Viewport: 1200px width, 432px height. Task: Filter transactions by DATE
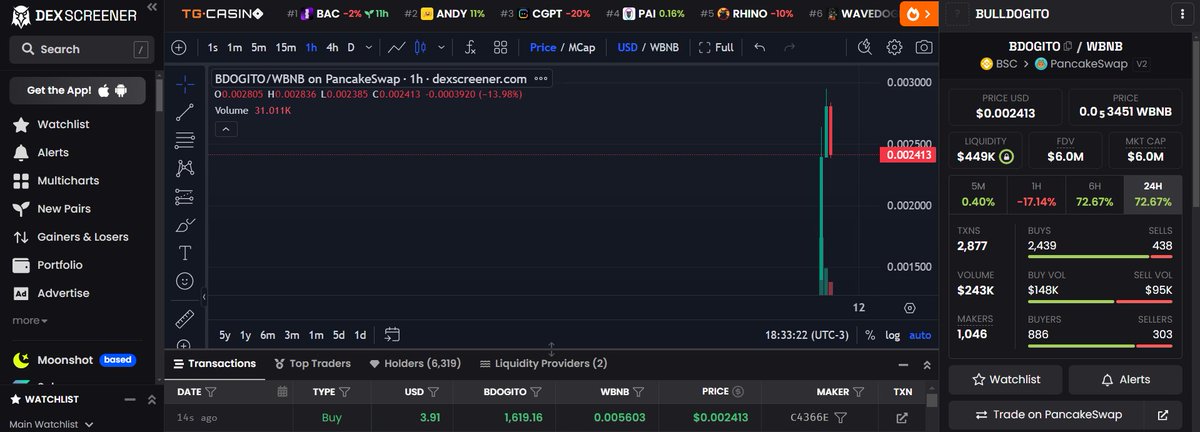coord(211,392)
